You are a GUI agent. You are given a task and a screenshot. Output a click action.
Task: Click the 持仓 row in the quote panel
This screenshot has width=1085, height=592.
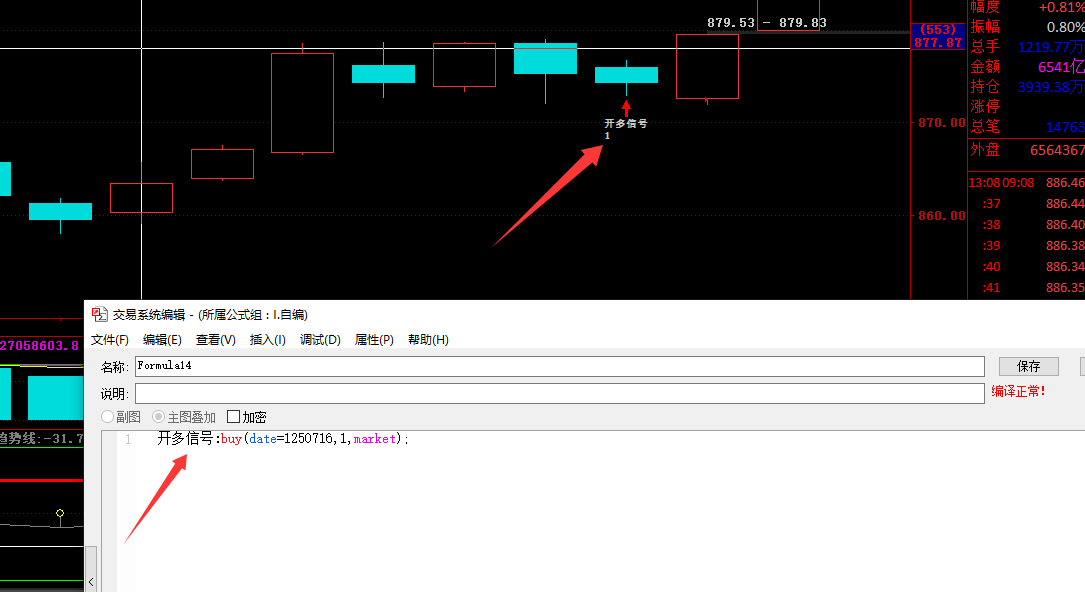click(1027, 87)
